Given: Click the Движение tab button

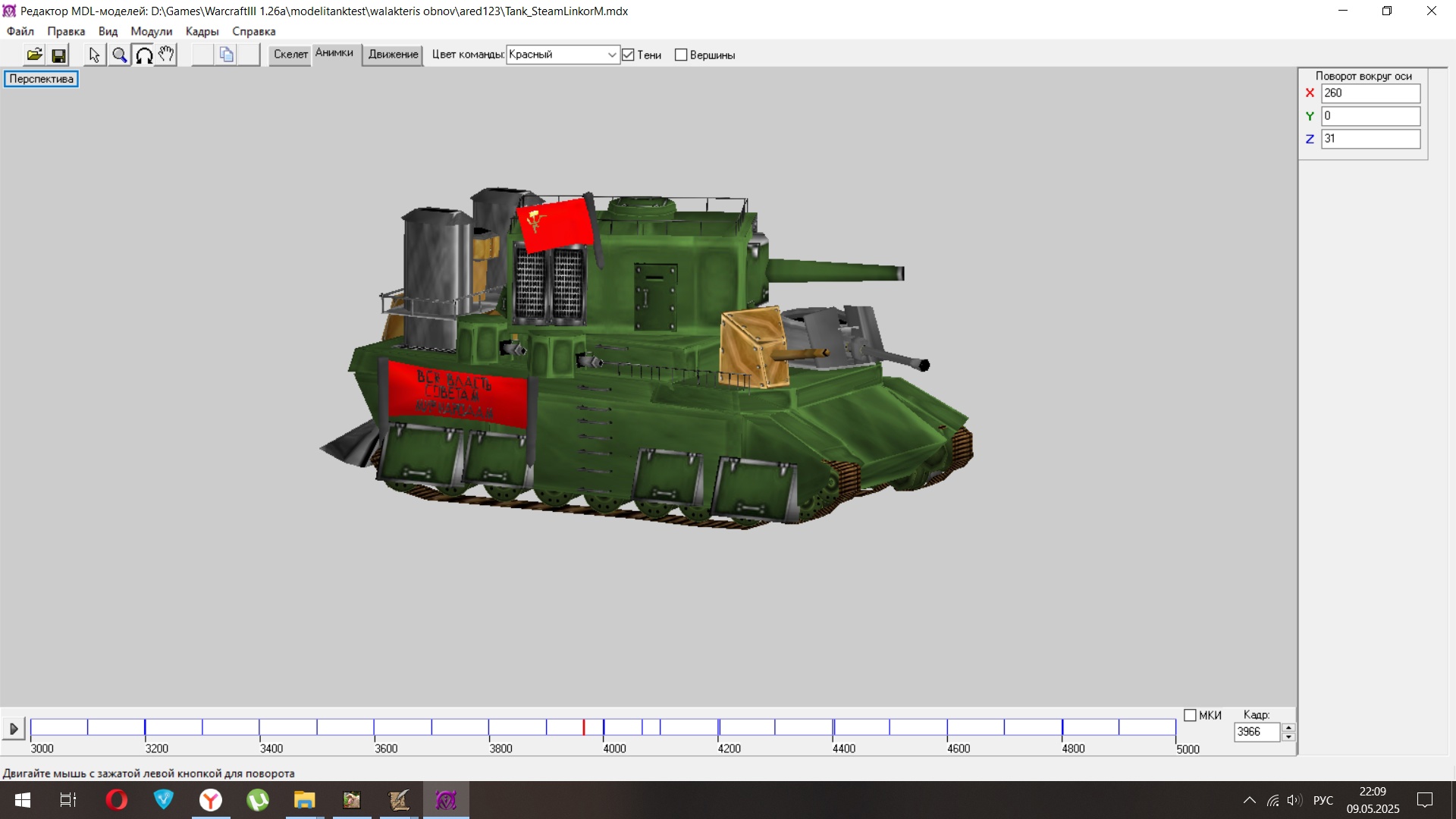Looking at the screenshot, I should pyautogui.click(x=393, y=55).
